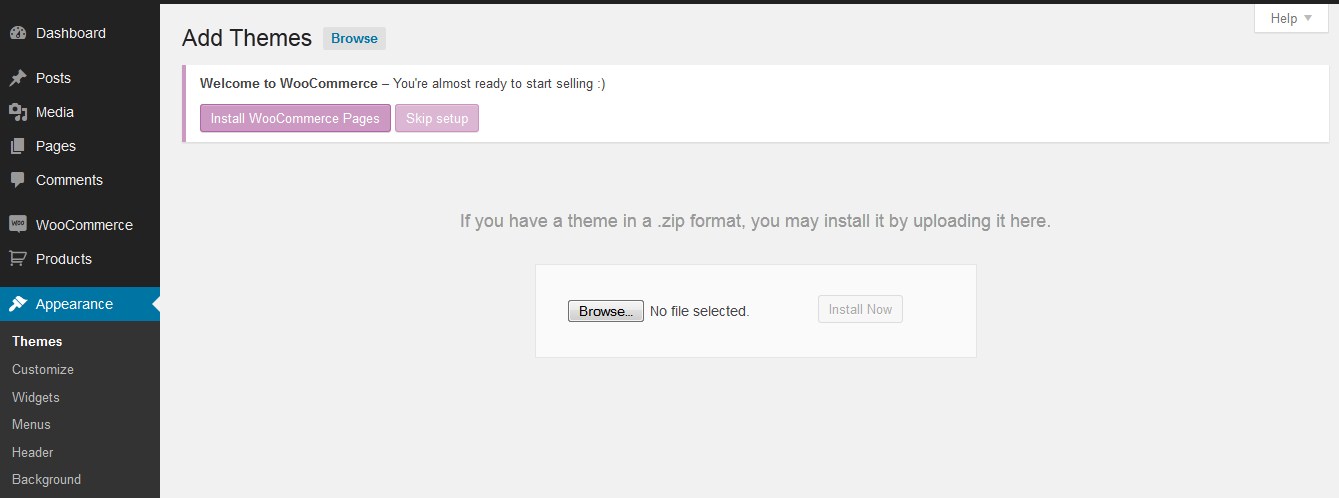Click the Comments speech bubble icon
Screen dimensions: 1339x498
(x=18, y=180)
